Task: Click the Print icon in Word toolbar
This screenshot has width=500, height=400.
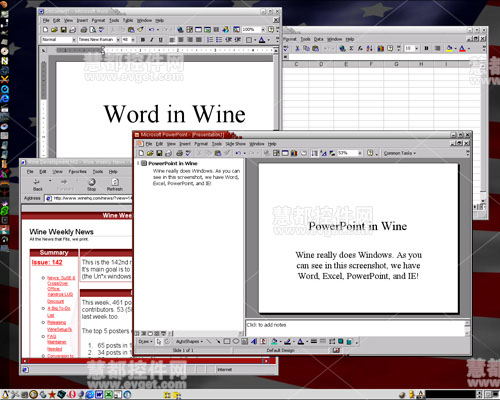Action: (x=84, y=30)
